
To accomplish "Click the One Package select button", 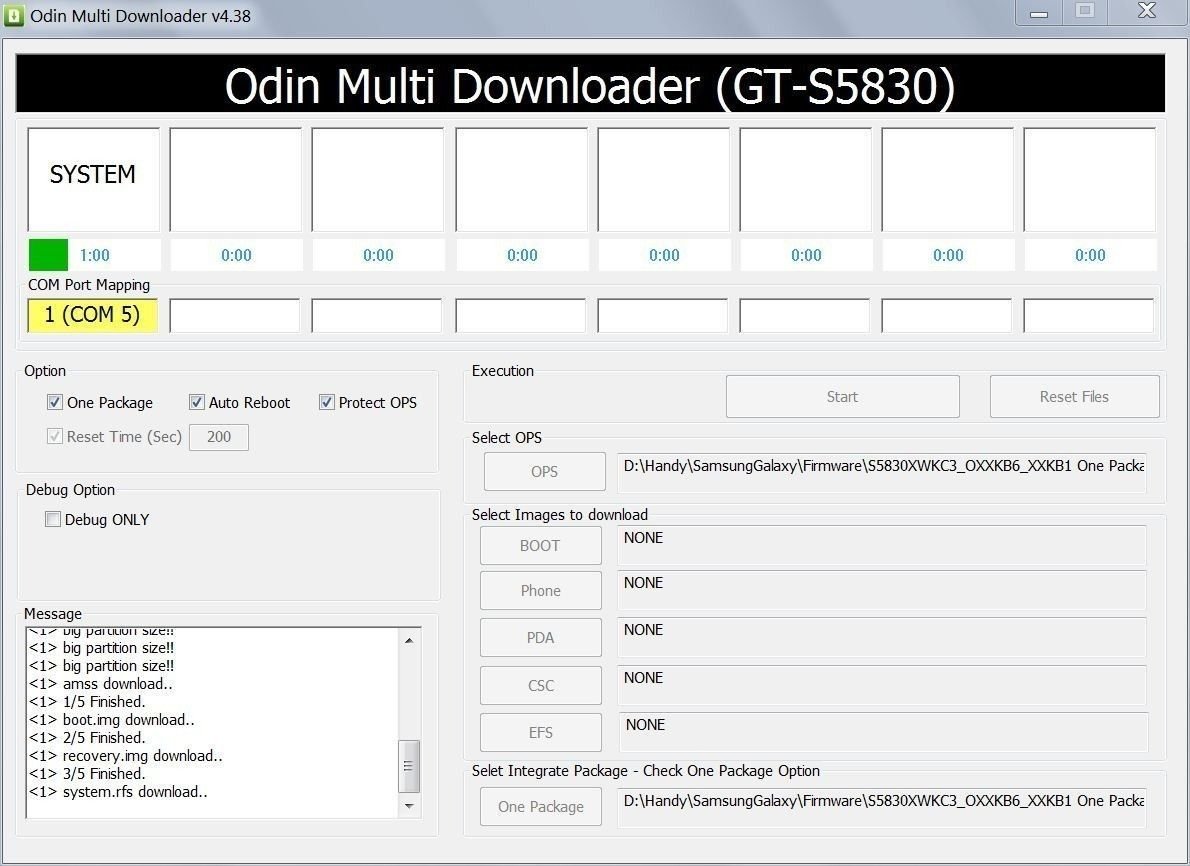I will point(540,806).
